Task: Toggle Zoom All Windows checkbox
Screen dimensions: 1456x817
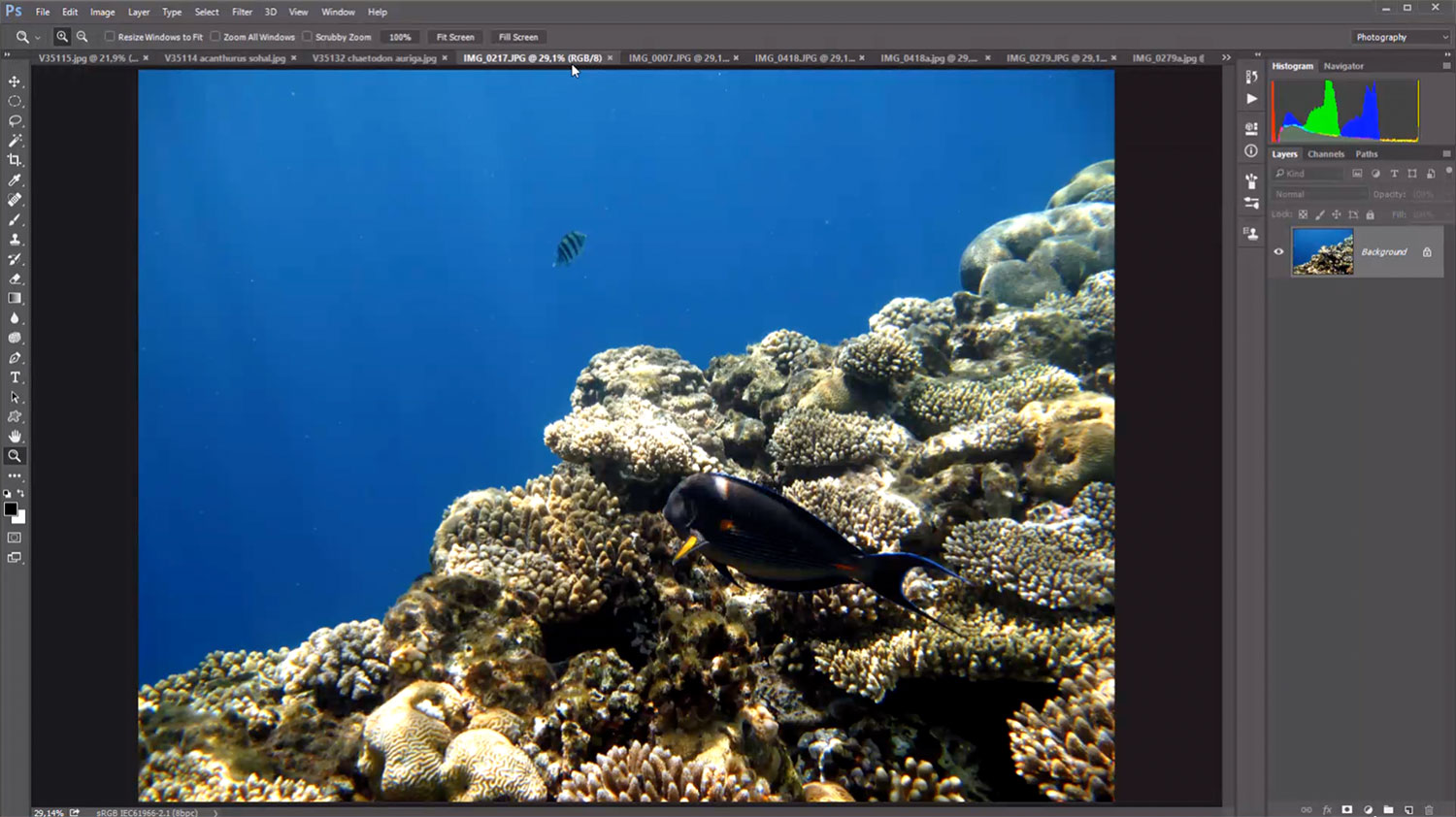Action: point(215,37)
